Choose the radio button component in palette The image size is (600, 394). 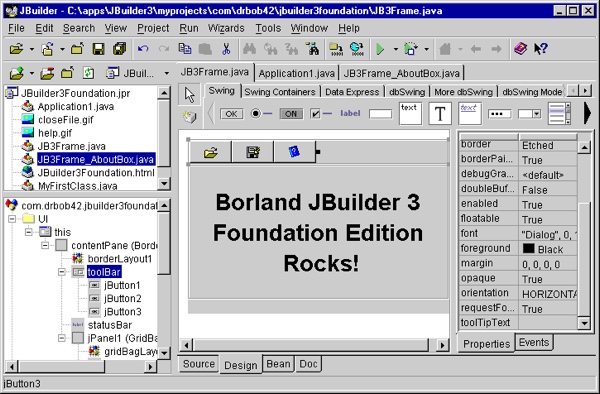click(261, 114)
